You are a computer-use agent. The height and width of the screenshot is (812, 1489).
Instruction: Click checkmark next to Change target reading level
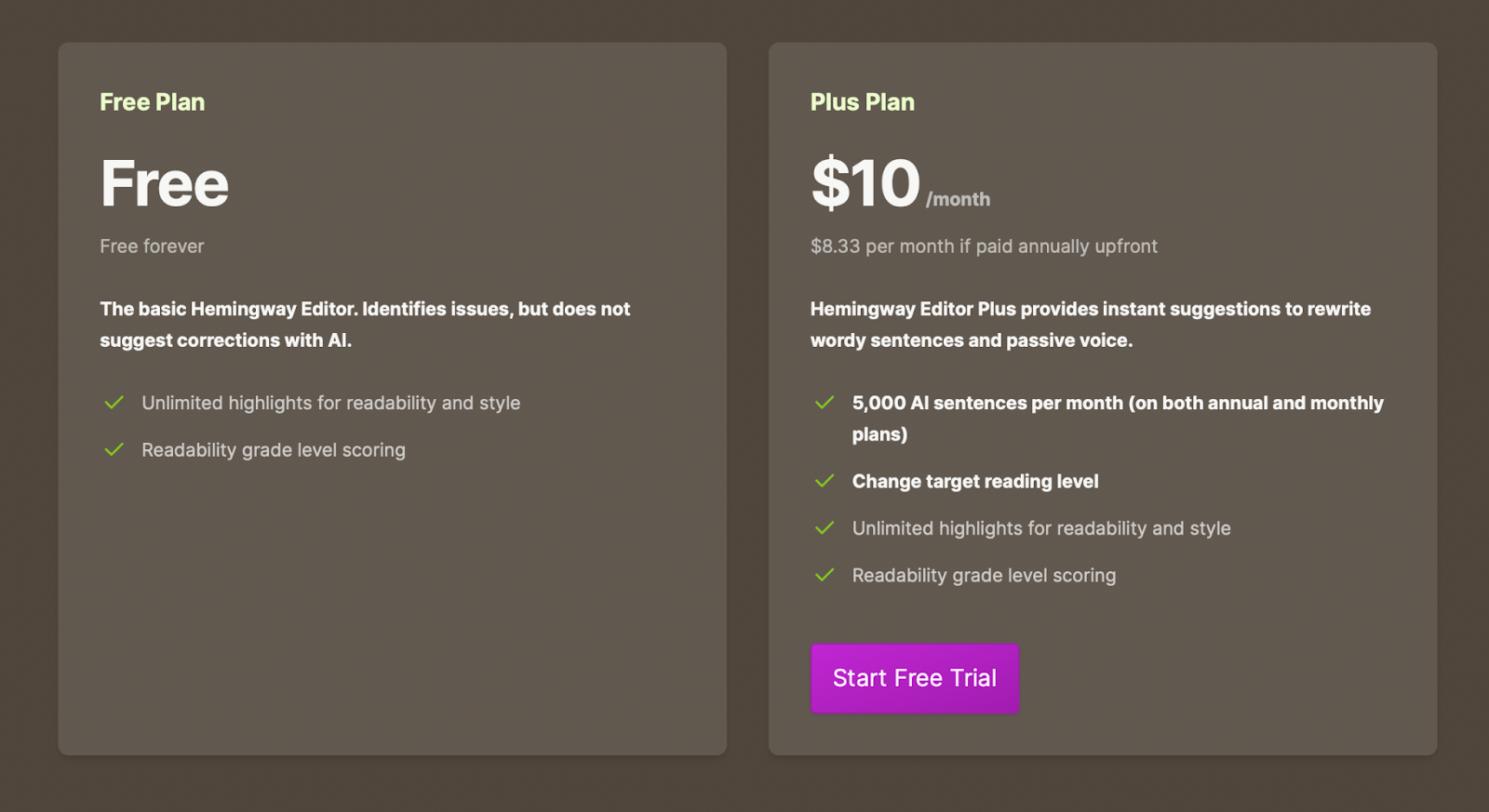tap(825, 481)
